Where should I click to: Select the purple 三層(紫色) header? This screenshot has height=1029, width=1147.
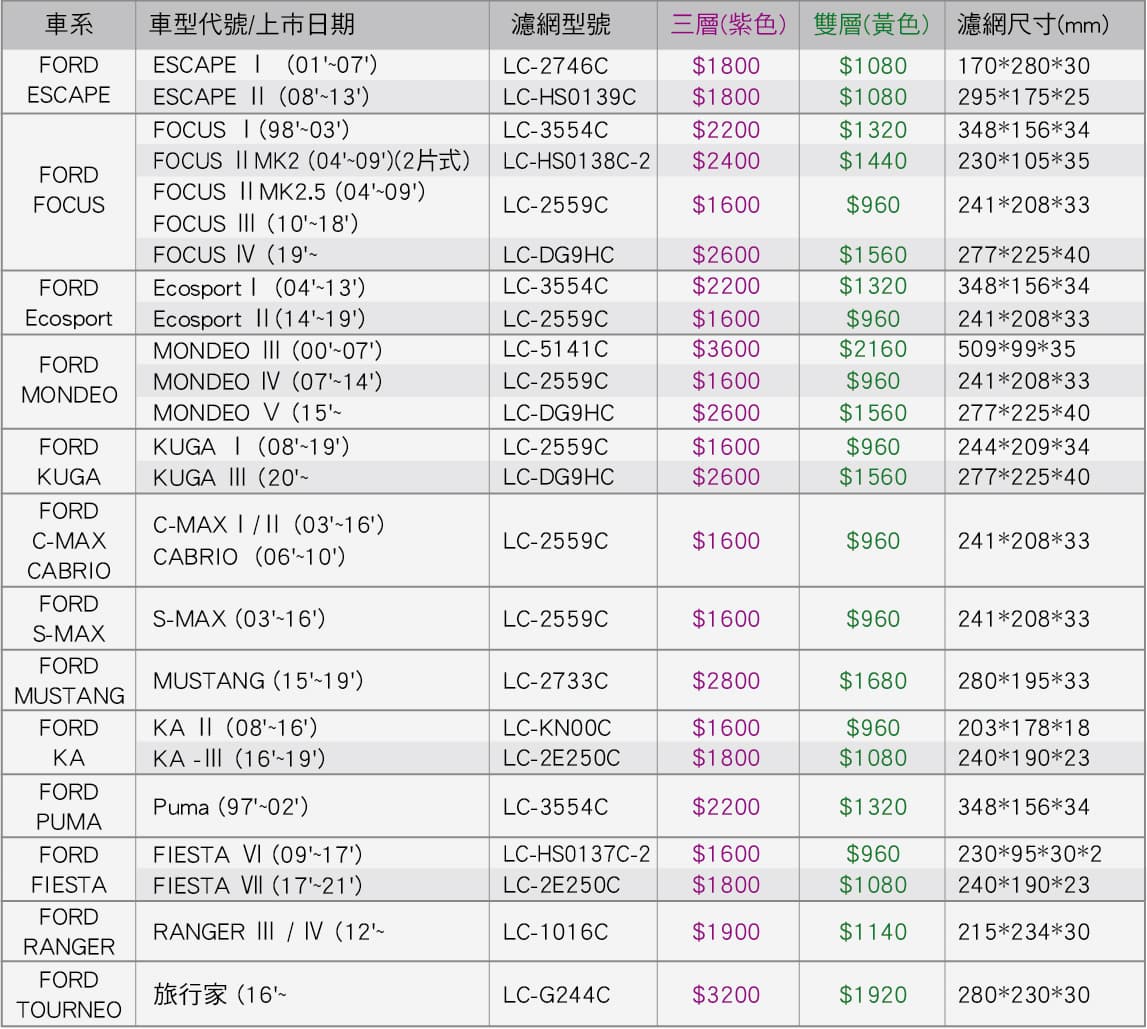pyautogui.click(x=728, y=25)
